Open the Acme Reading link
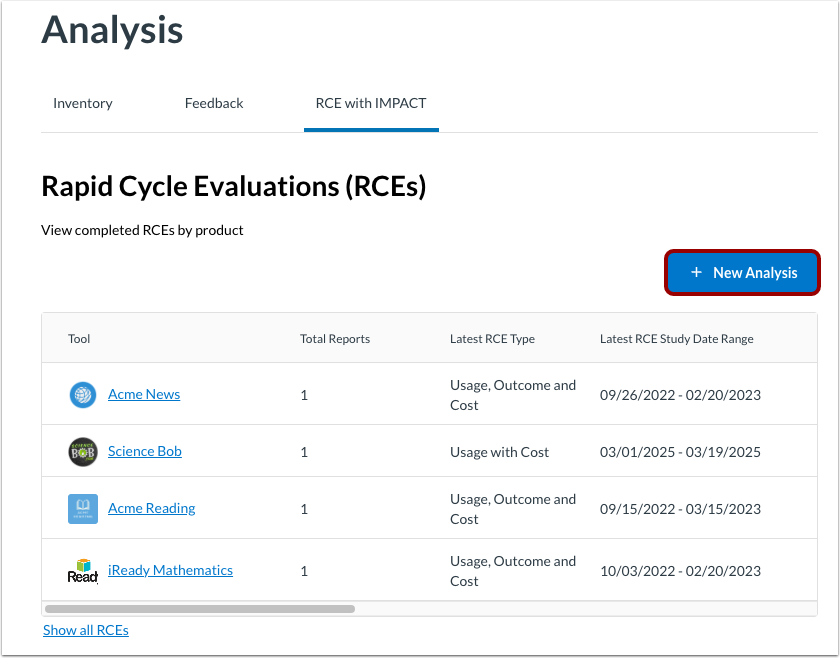Screen dimensions: 840x658 click(152, 508)
